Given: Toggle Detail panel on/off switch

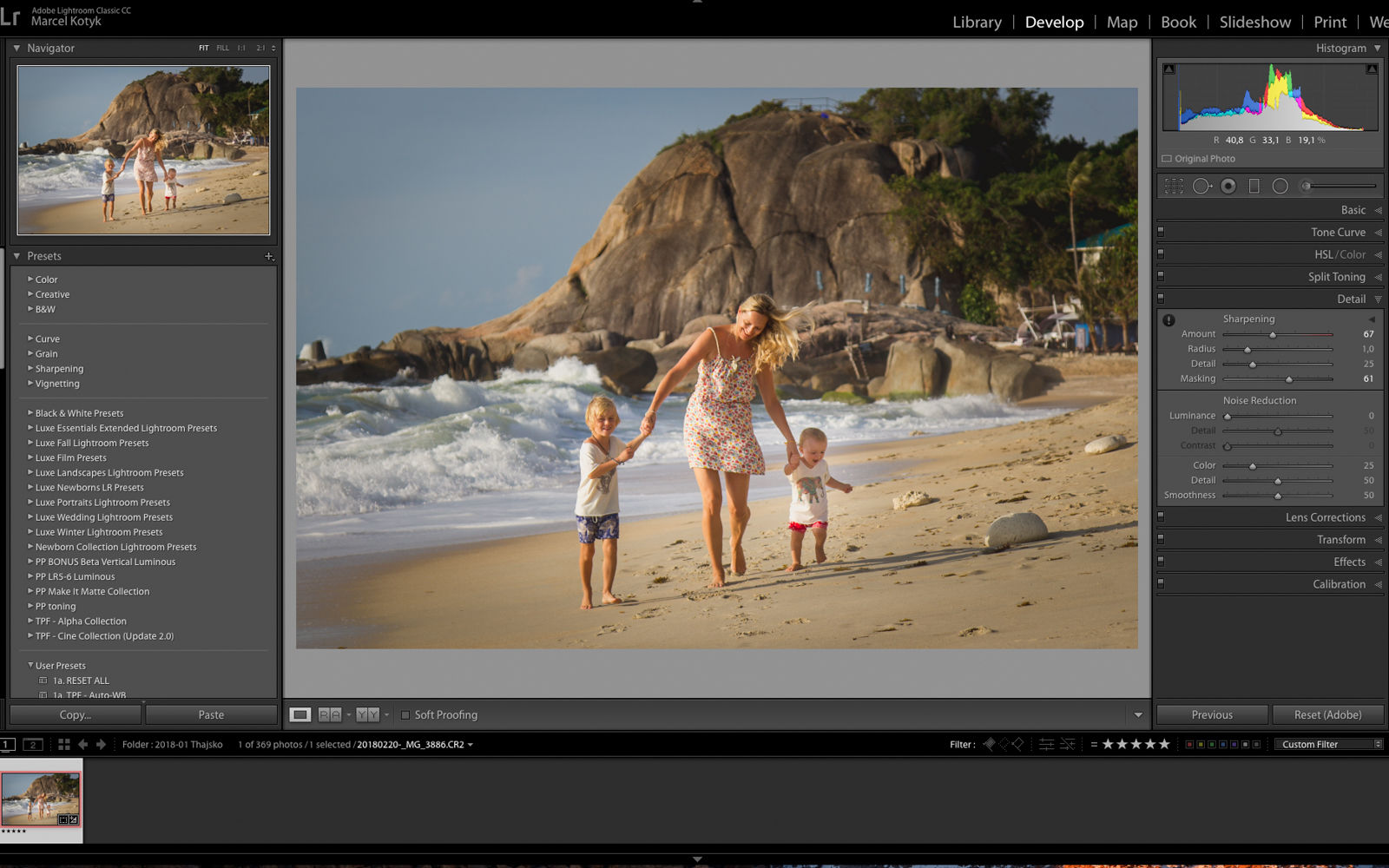Looking at the screenshot, I should [x=1161, y=299].
